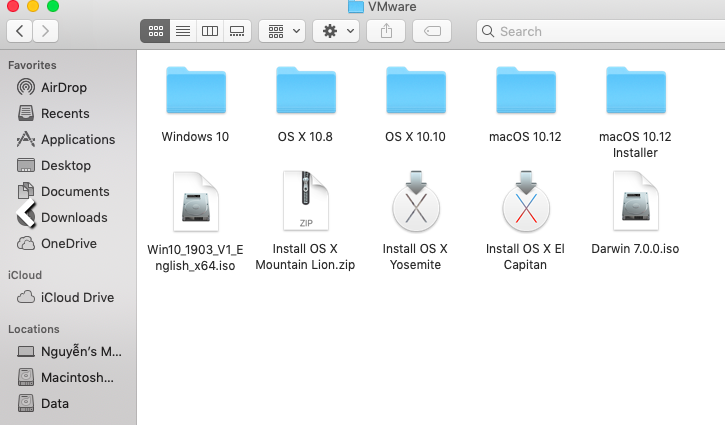725x425 pixels.
Task: Open Recents in the sidebar
Action: point(68,113)
